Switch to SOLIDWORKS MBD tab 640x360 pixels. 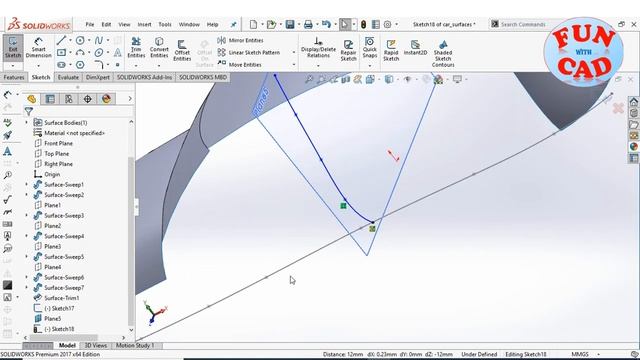203,77
